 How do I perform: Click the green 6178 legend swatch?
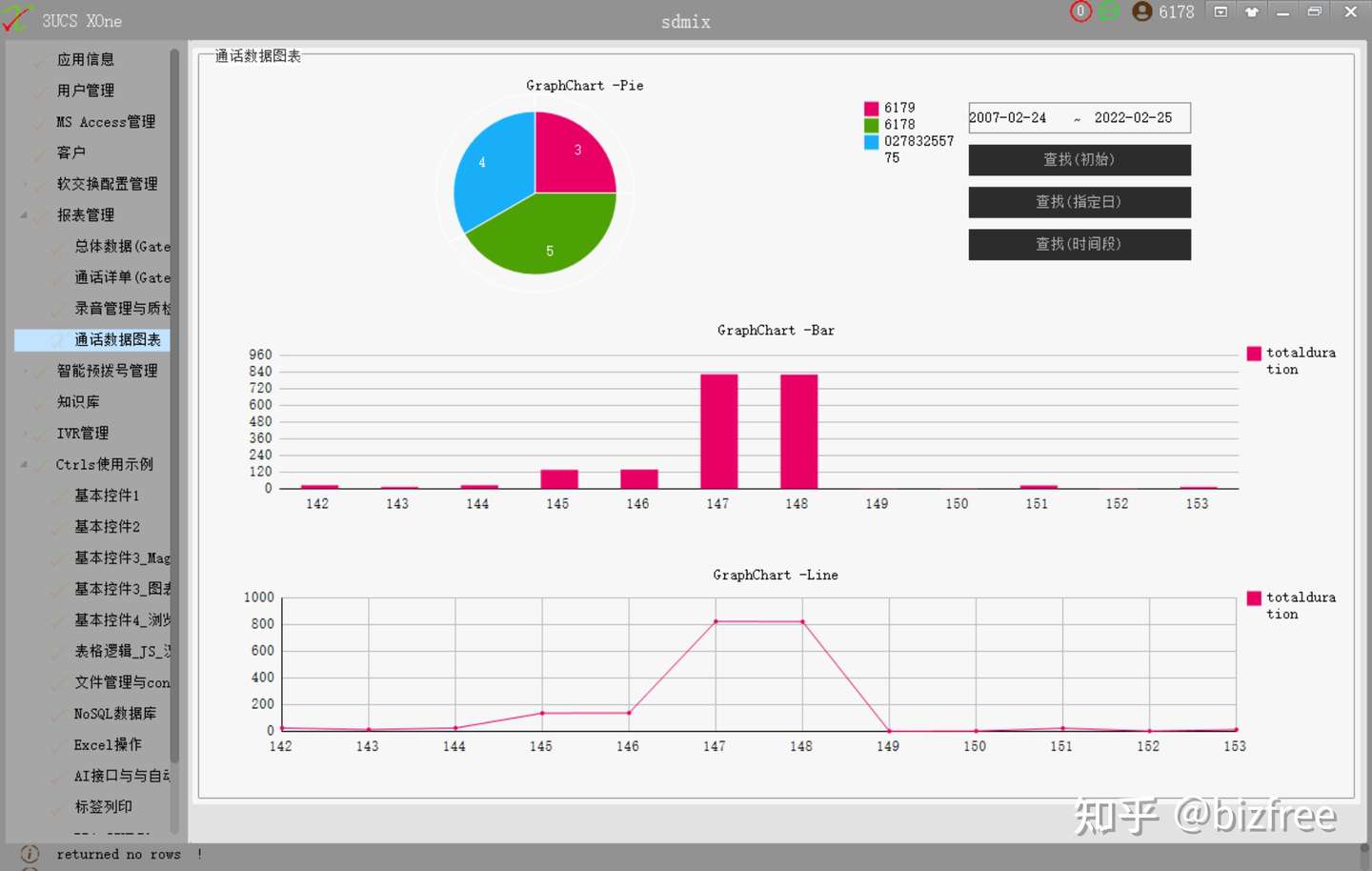(871, 125)
